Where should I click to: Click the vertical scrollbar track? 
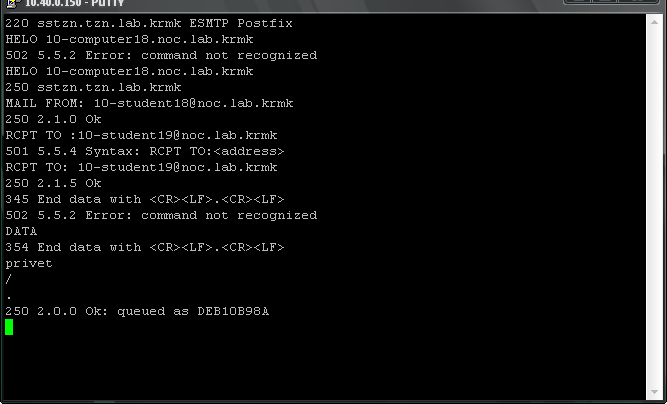pos(654,207)
